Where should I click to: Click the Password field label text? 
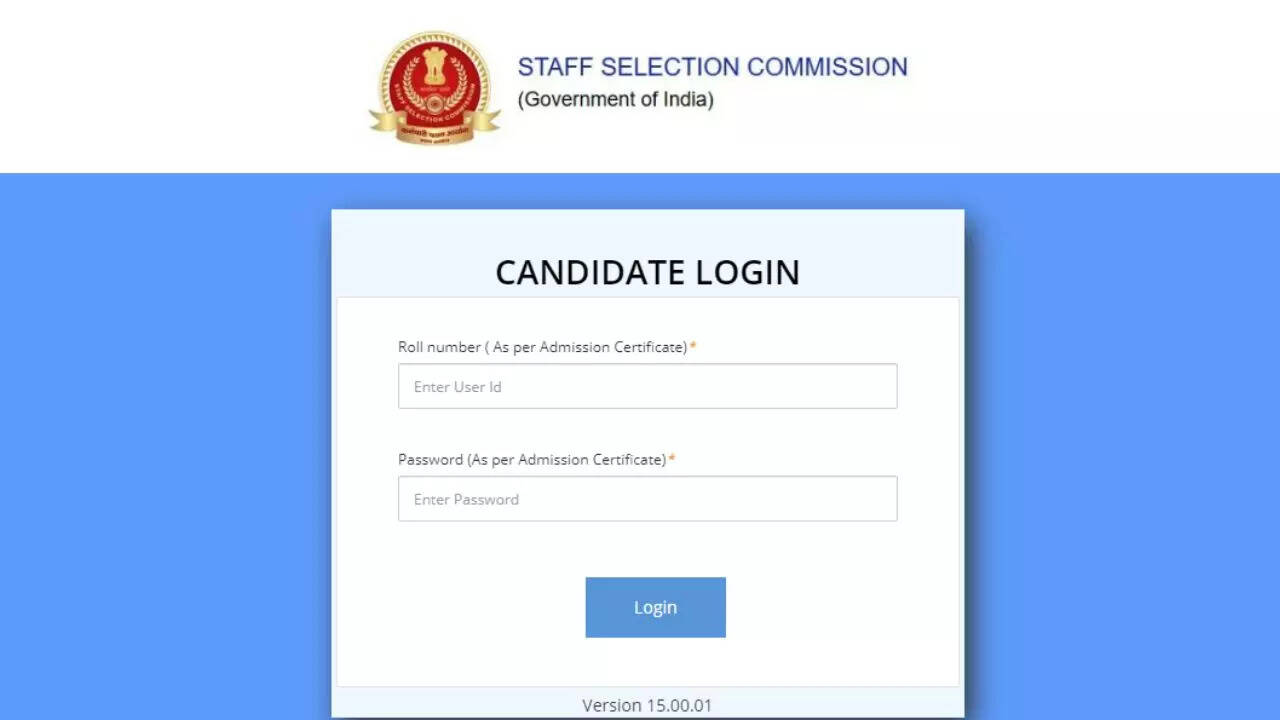click(531, 460)
